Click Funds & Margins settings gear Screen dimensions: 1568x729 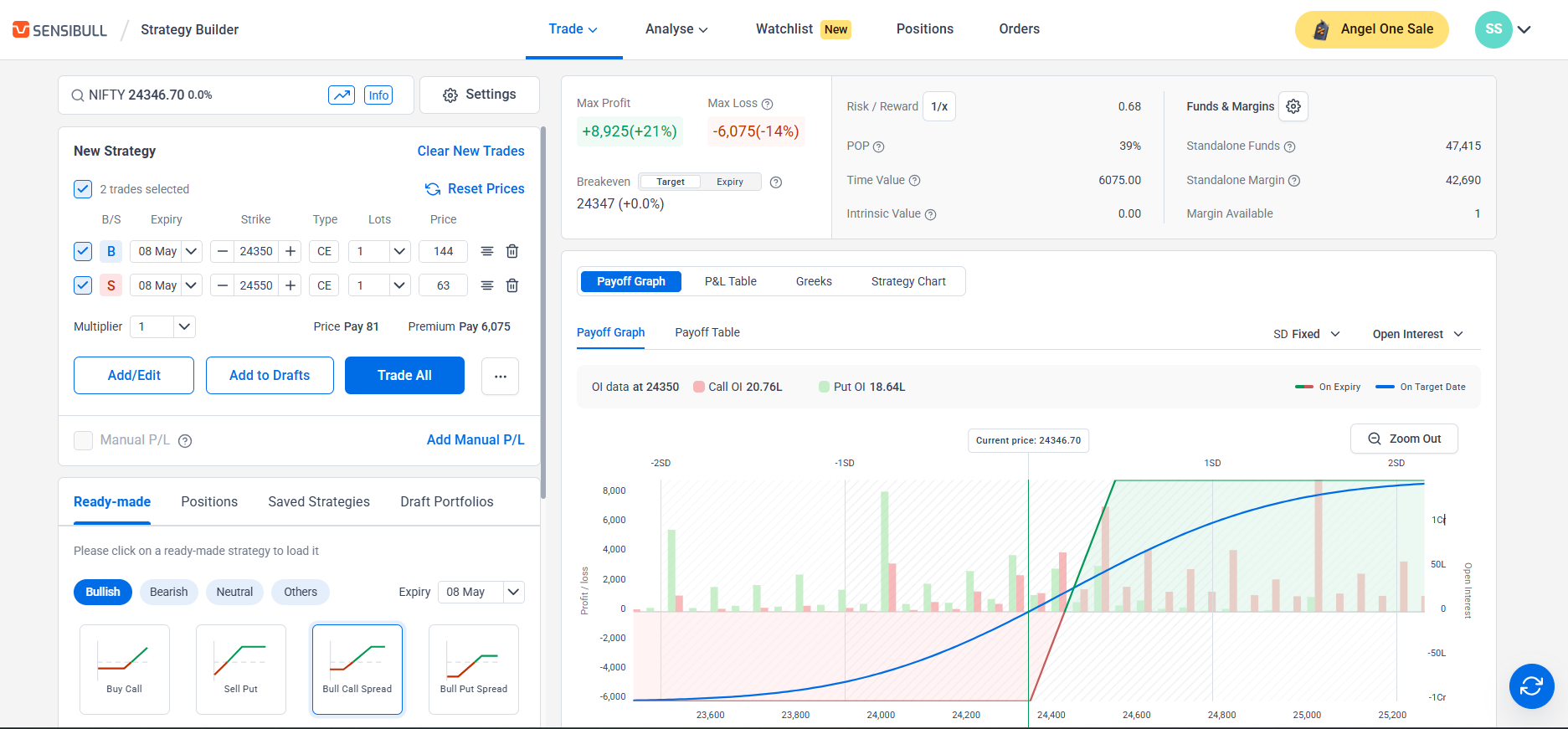[x=1293, y=106]
